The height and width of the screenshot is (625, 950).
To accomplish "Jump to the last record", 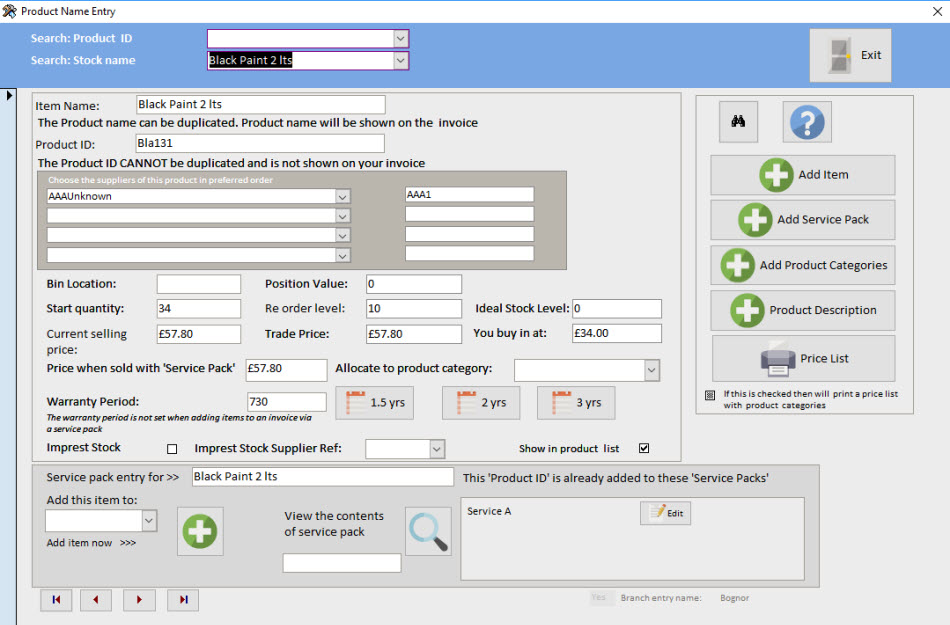I will pyautogui.click(x=183, y=599).
